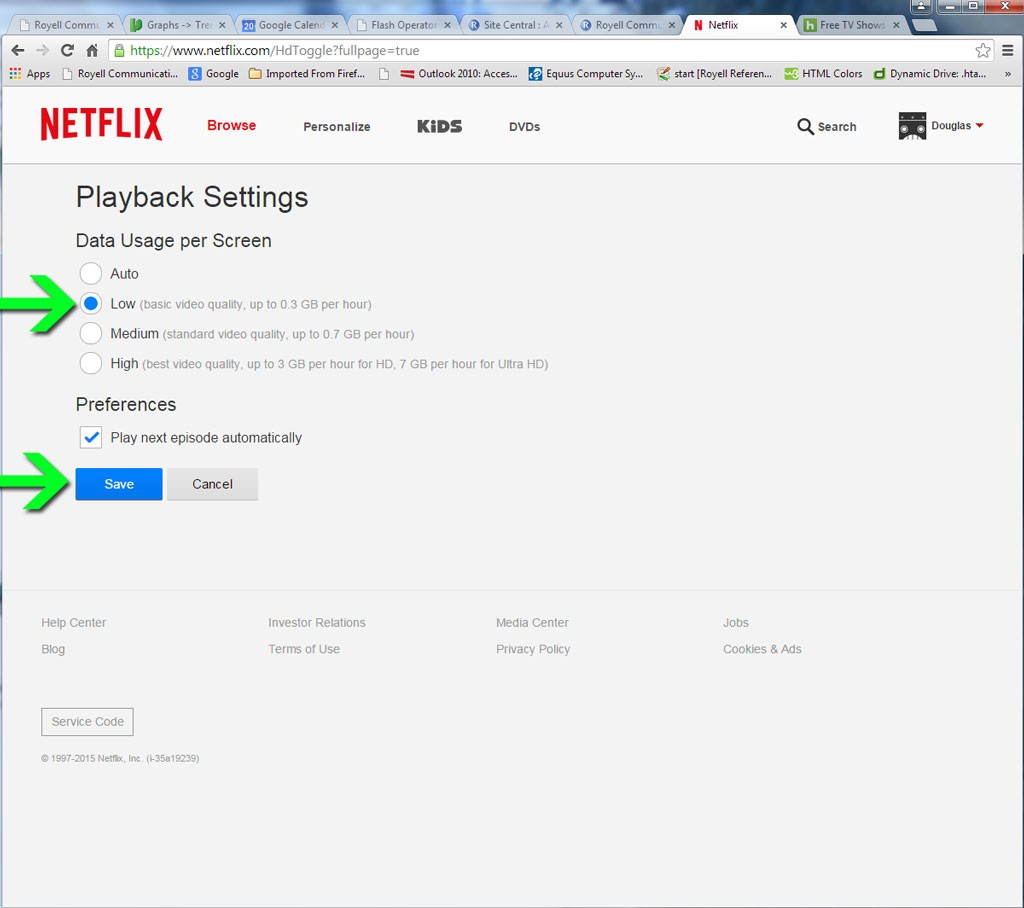
Task: Go to browser home page icon
Action: [x=92, y=50]
